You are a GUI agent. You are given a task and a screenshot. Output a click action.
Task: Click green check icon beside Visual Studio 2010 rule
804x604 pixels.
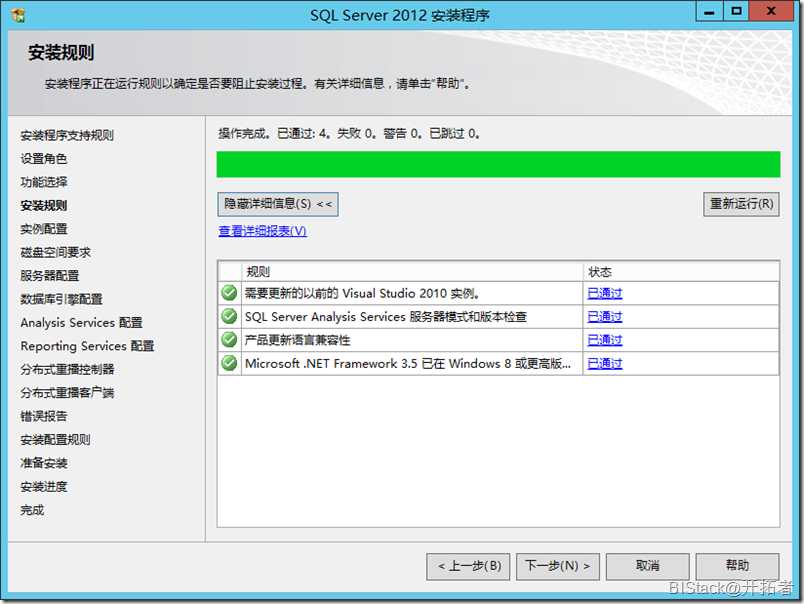click(x=229, y=293)
